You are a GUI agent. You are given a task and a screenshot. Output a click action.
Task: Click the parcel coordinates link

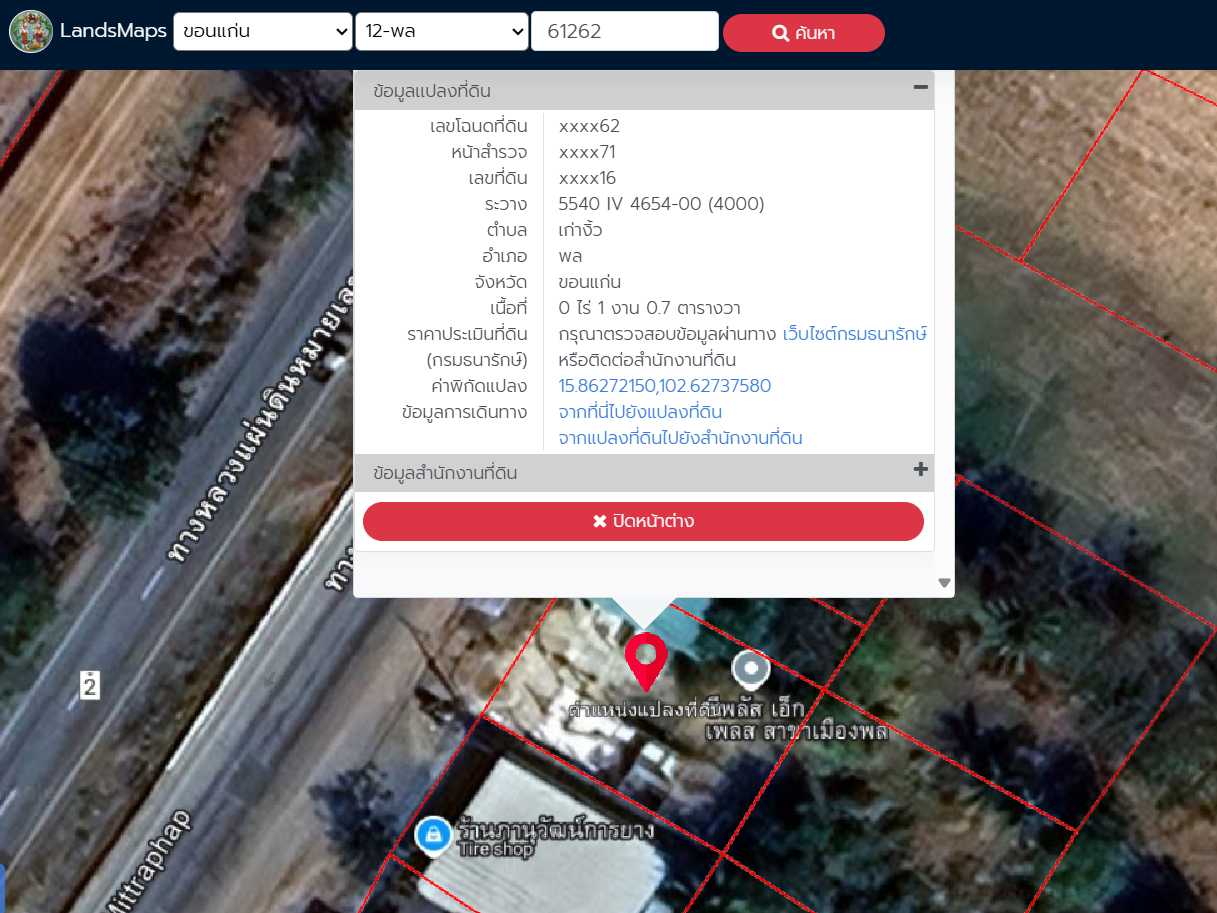pyautogui.click(x=664, y=386)
